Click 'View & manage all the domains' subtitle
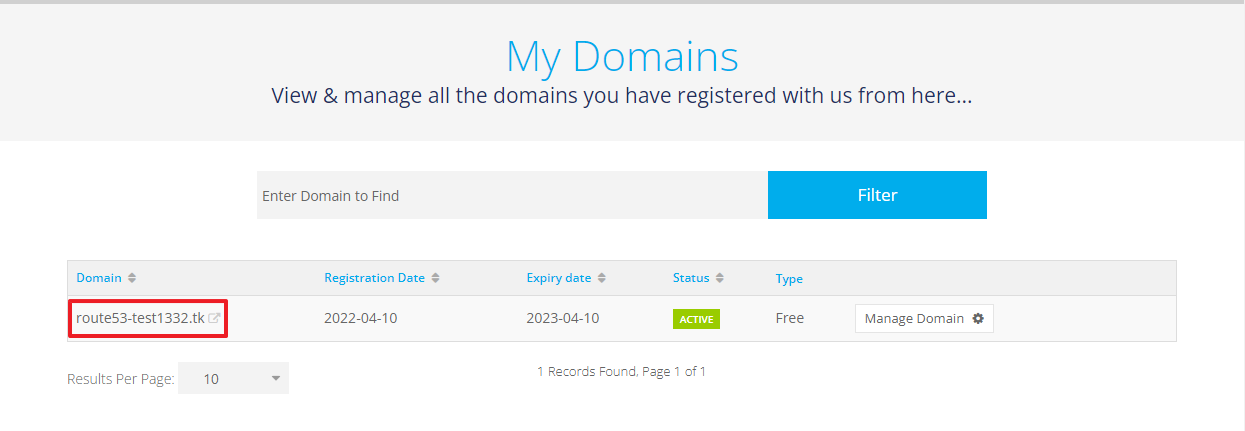The width and height of the screenshot is (1245, 431). click(x=622, y=97)
